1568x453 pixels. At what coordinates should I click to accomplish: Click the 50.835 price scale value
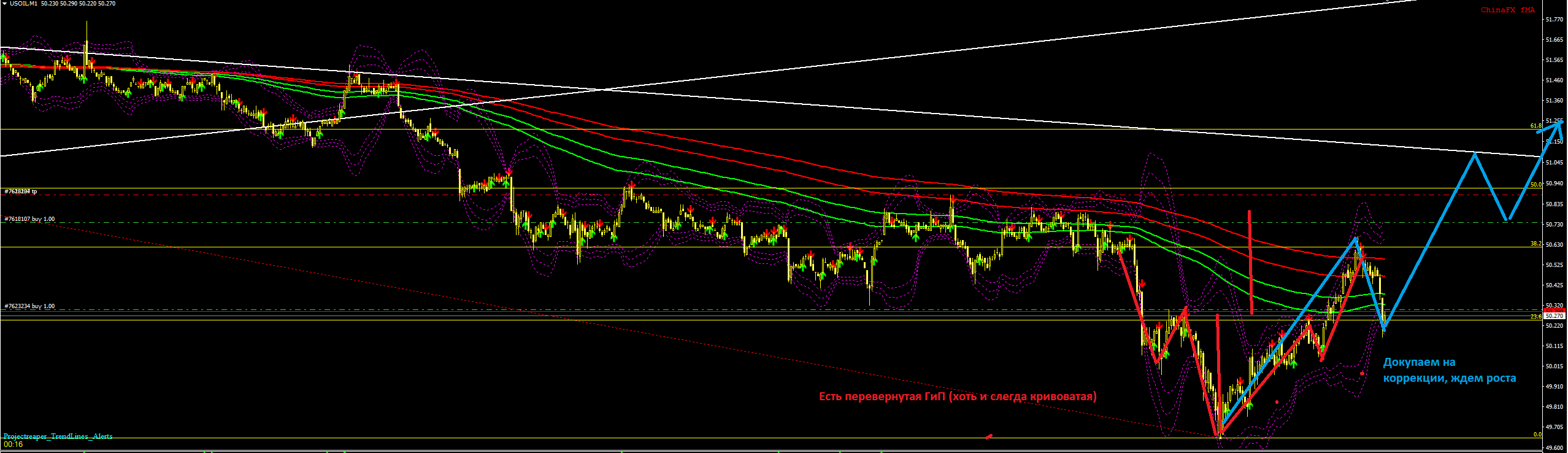click(1555, 204)
